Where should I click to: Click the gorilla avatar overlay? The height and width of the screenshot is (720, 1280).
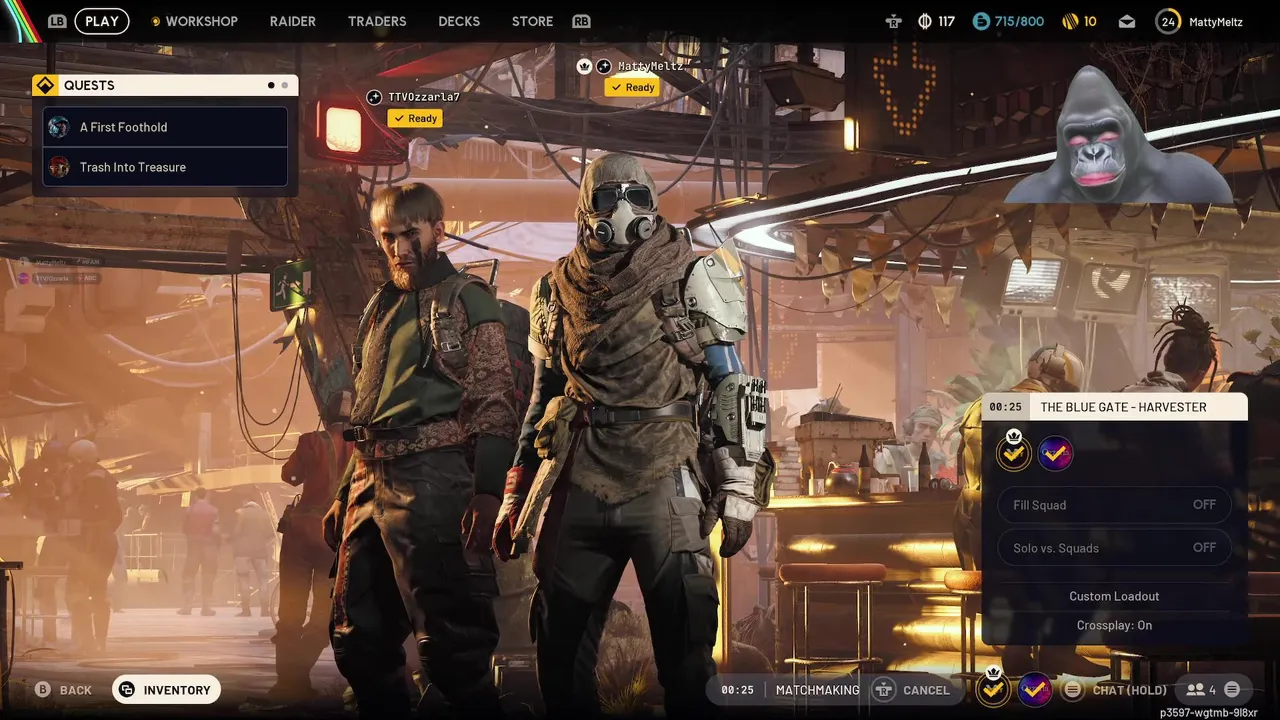click(1117, 135)
